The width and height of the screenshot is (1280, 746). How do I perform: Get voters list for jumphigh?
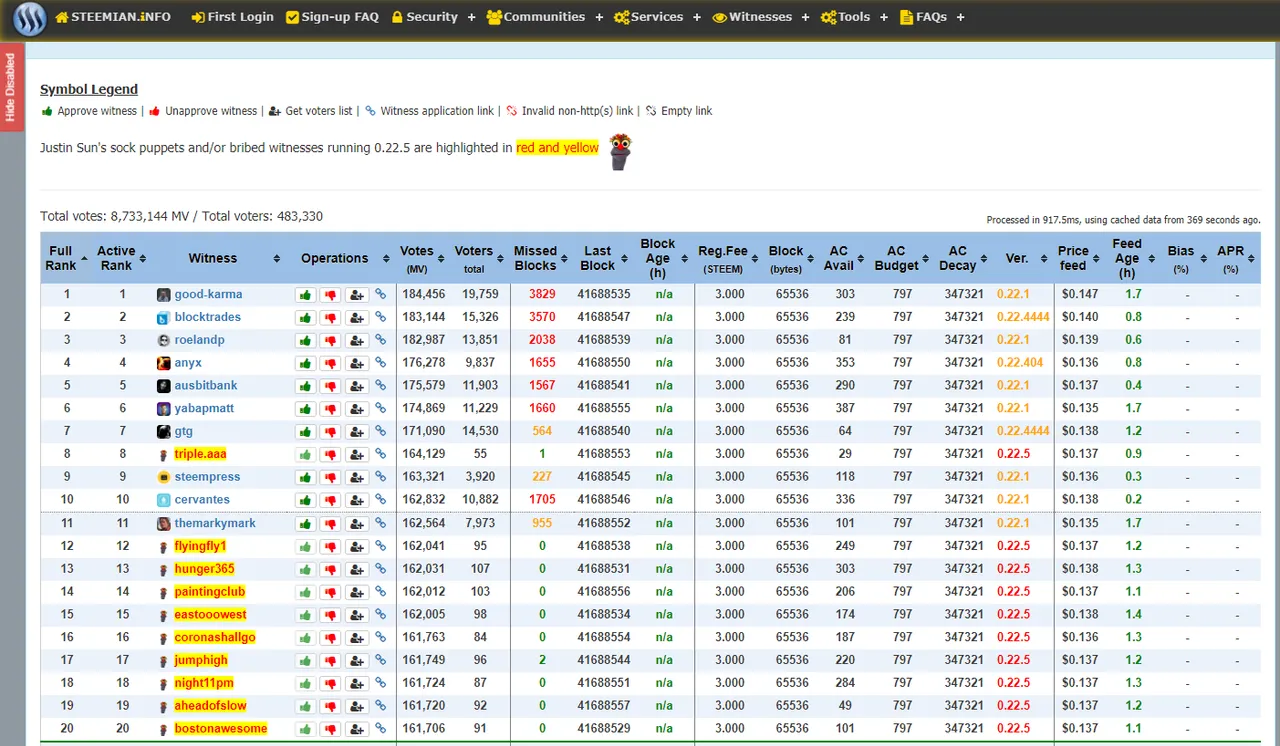click(357, 661)
